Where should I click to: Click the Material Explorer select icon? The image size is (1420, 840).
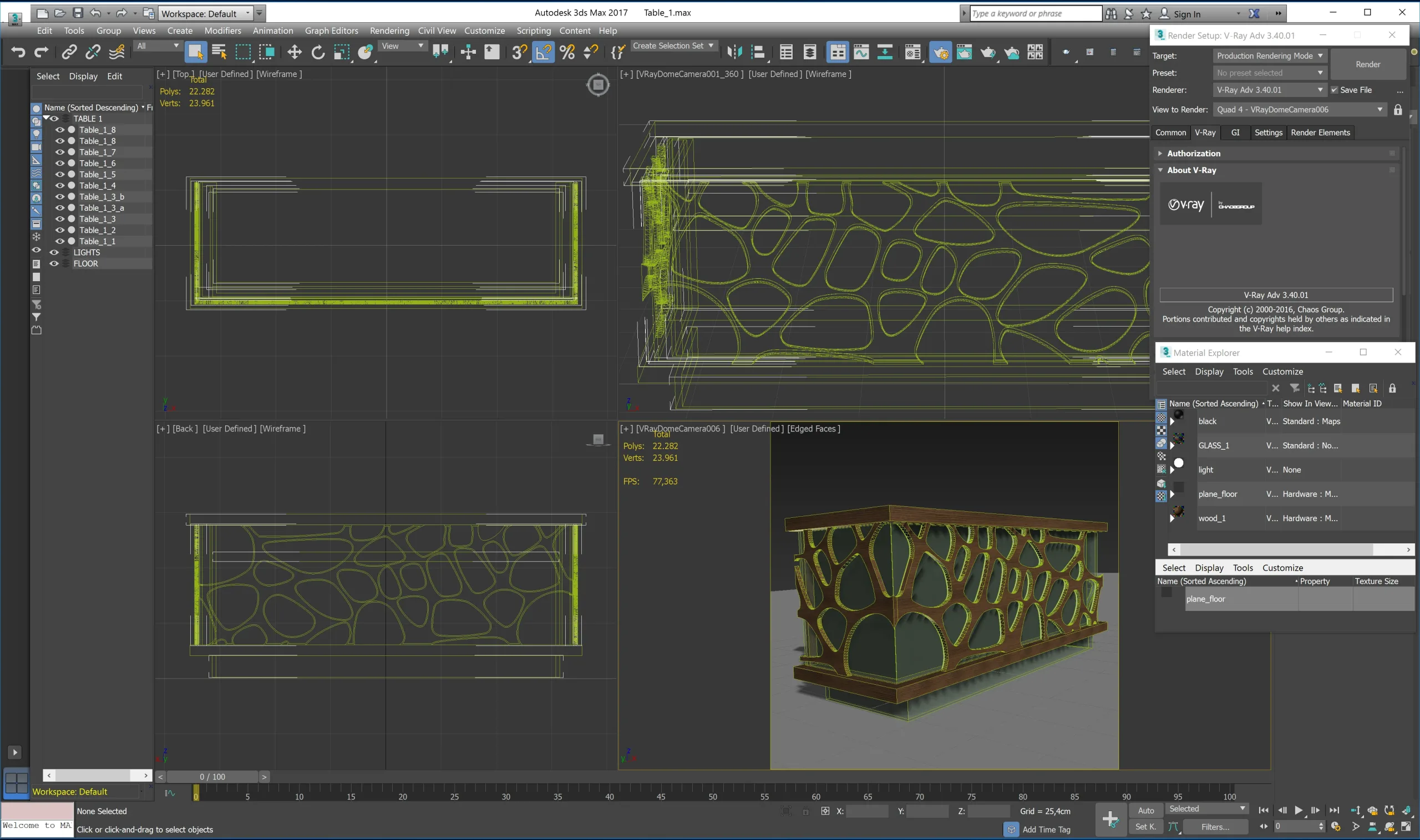tap(1174, 371)
